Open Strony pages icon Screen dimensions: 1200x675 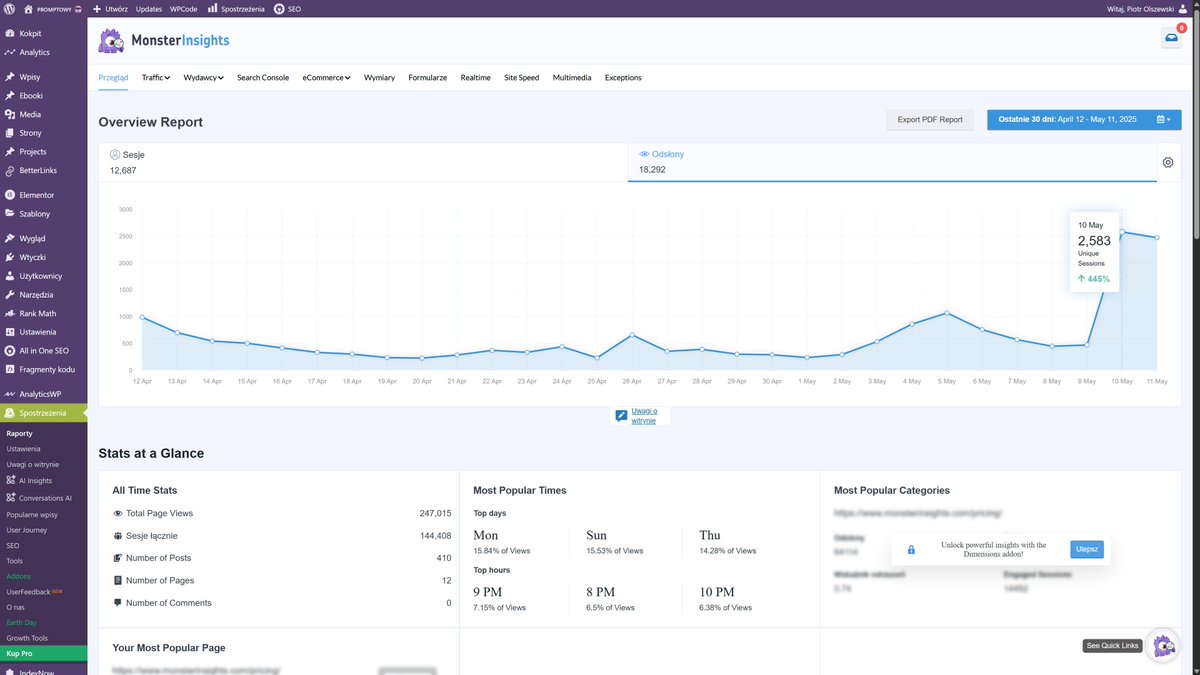(9, 133)
